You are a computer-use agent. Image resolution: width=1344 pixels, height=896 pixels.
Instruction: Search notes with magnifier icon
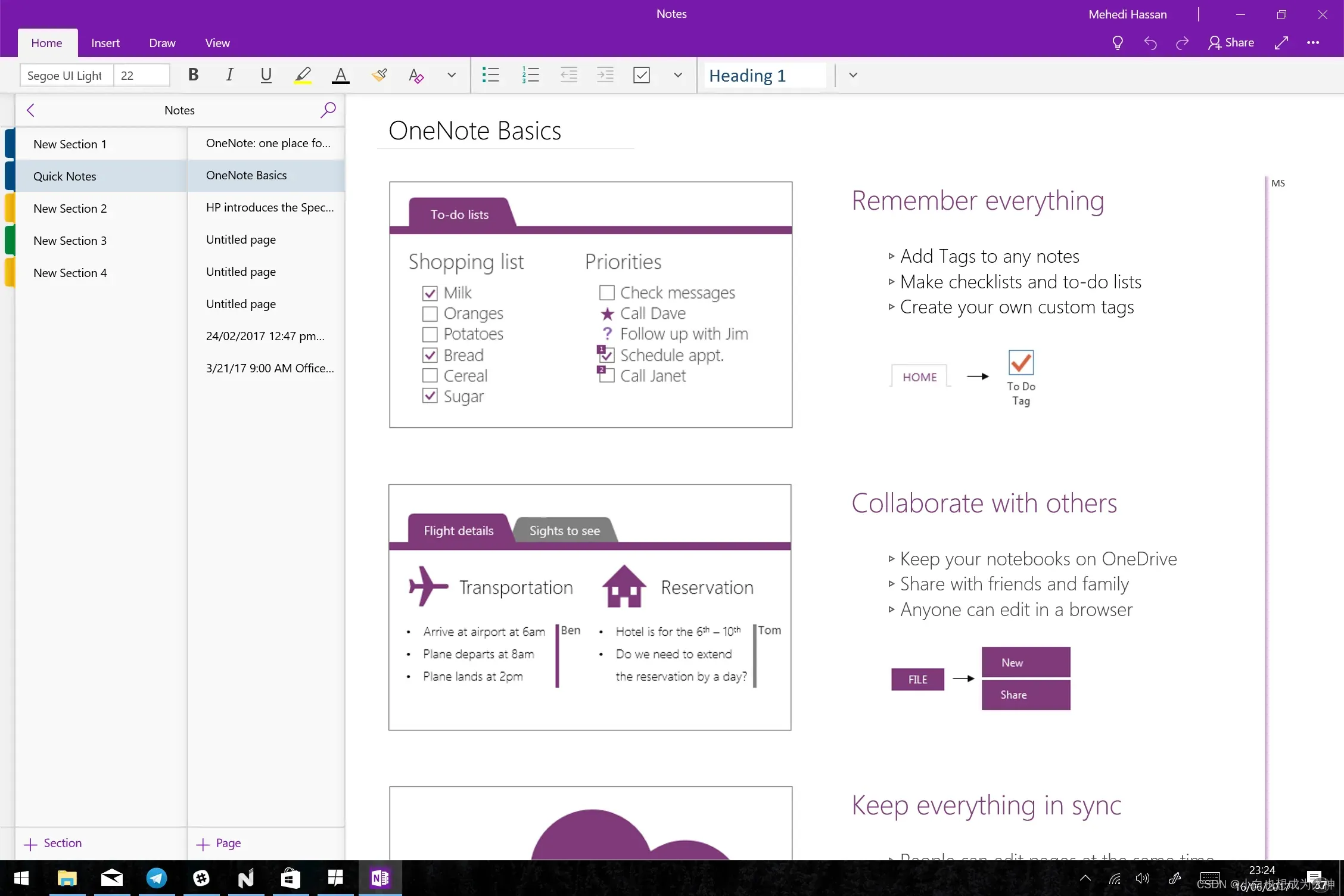click(328, 110)
